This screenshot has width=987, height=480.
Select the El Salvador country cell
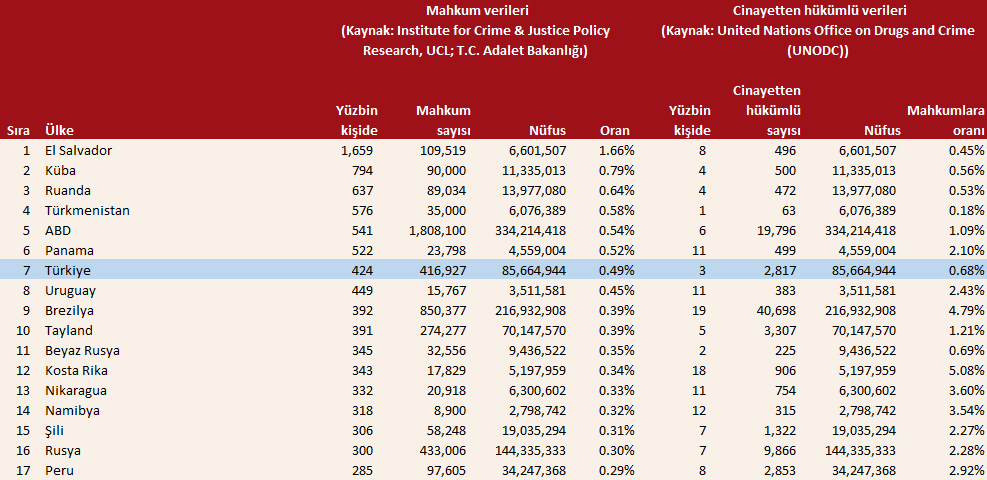(x=78, y=150)
